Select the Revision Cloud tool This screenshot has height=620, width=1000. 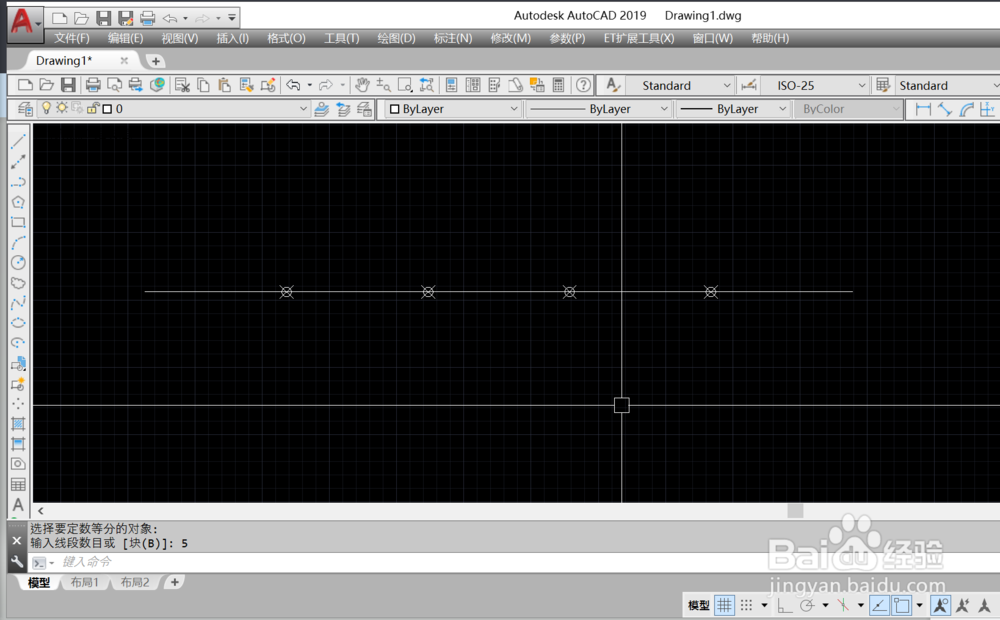tap(18, 283)
